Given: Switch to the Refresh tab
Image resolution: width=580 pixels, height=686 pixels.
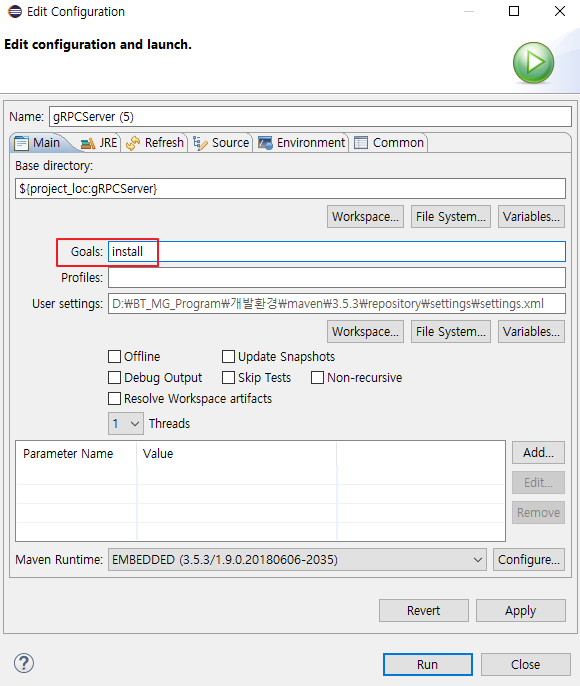Looking at the screenshot, I should point(155,143).
